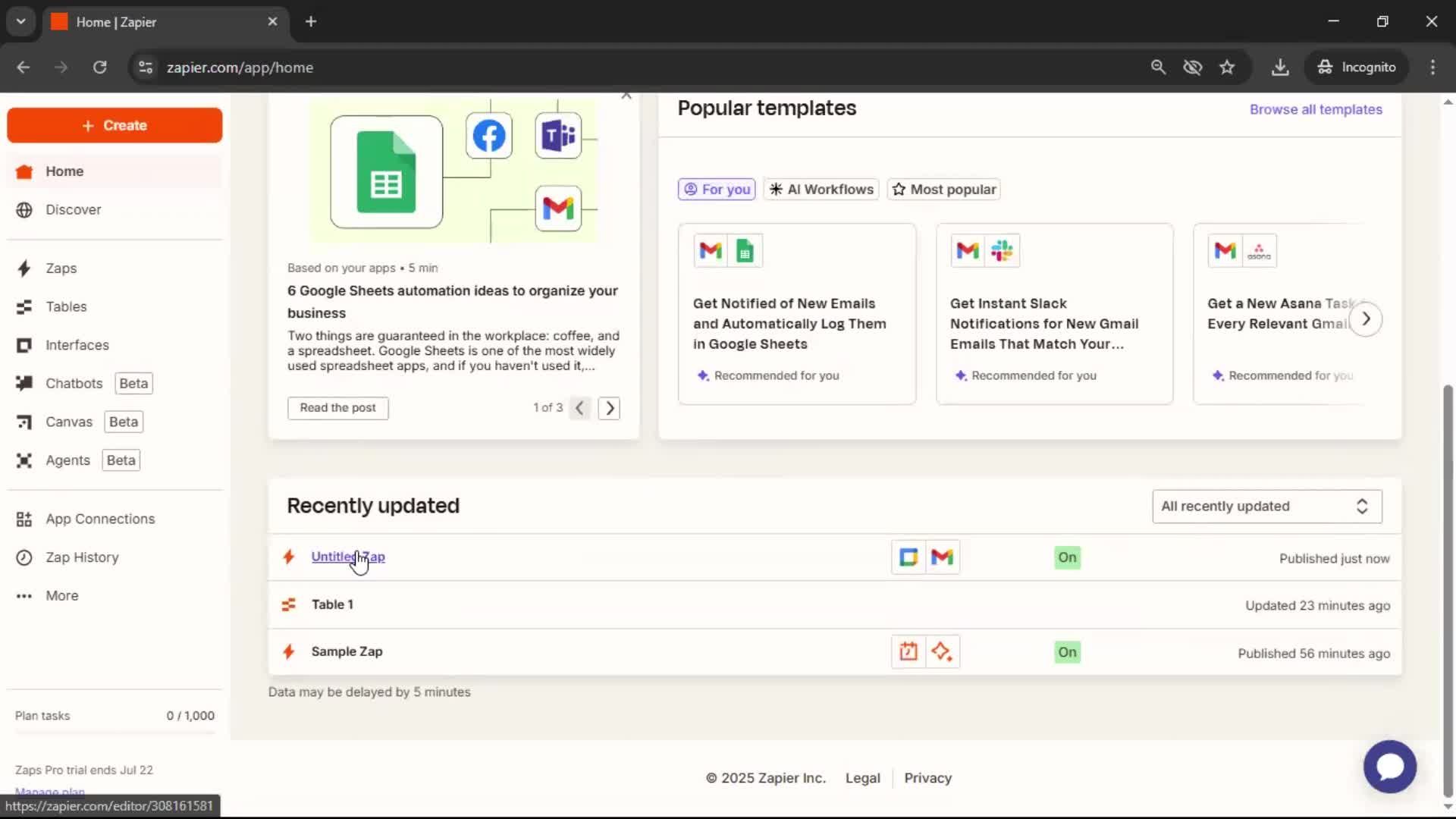Open a new browser tab
The image size is (1456, 819).
pos(311,22)
